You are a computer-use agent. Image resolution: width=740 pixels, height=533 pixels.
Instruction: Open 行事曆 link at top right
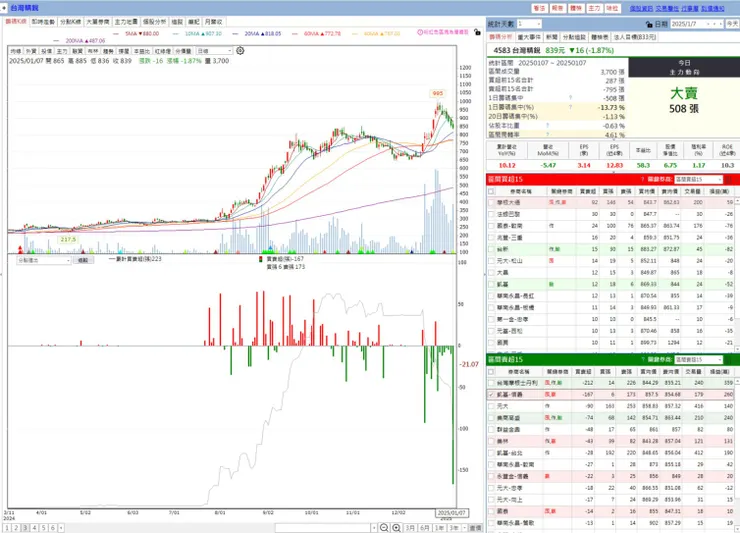click(689, 8)
